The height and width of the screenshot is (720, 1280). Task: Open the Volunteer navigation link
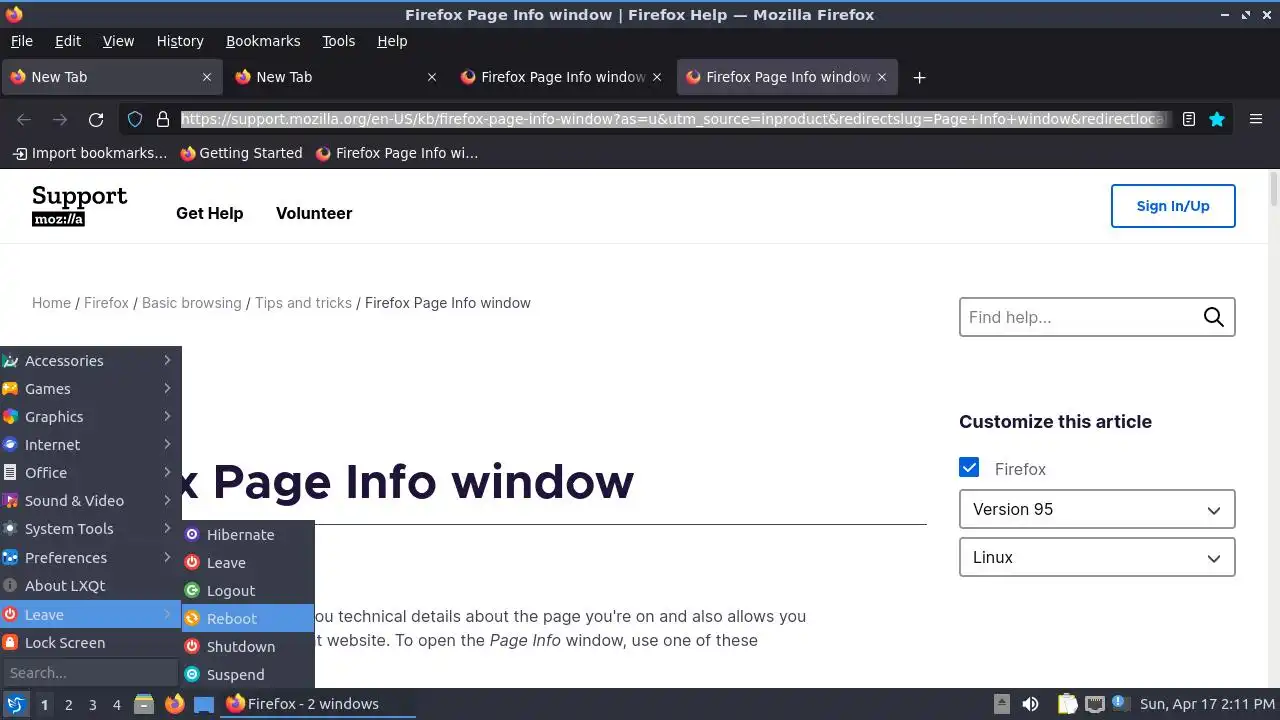pyautogui.click(x=314, y=213)
